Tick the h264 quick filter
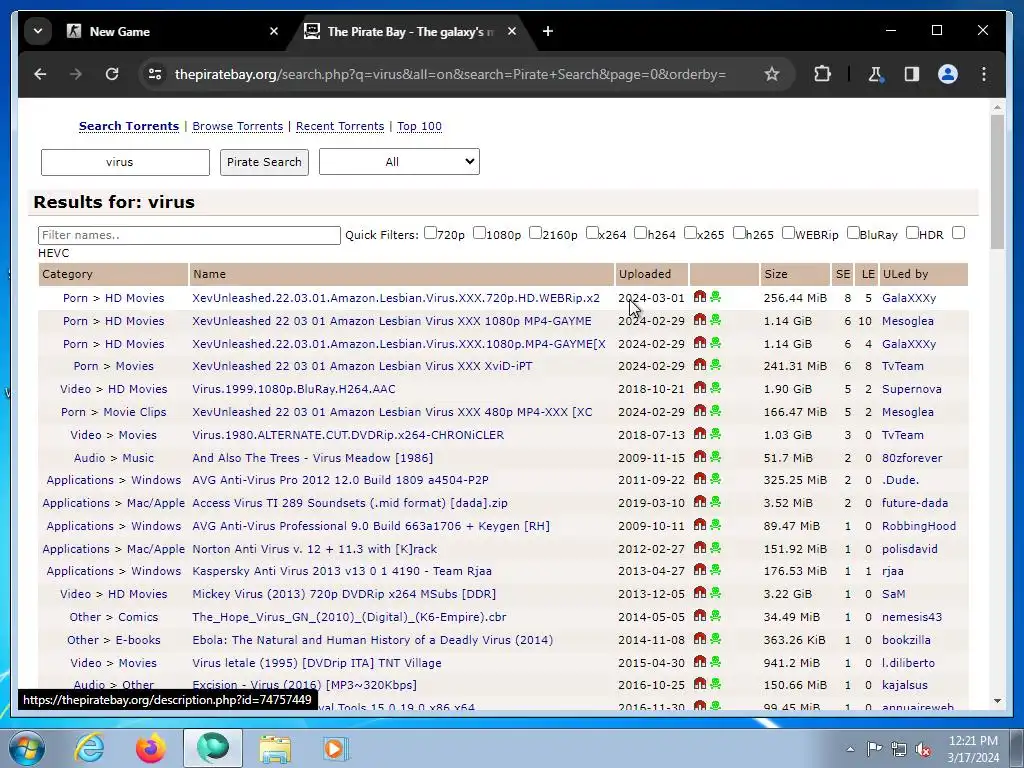 (x=640, y=232)
